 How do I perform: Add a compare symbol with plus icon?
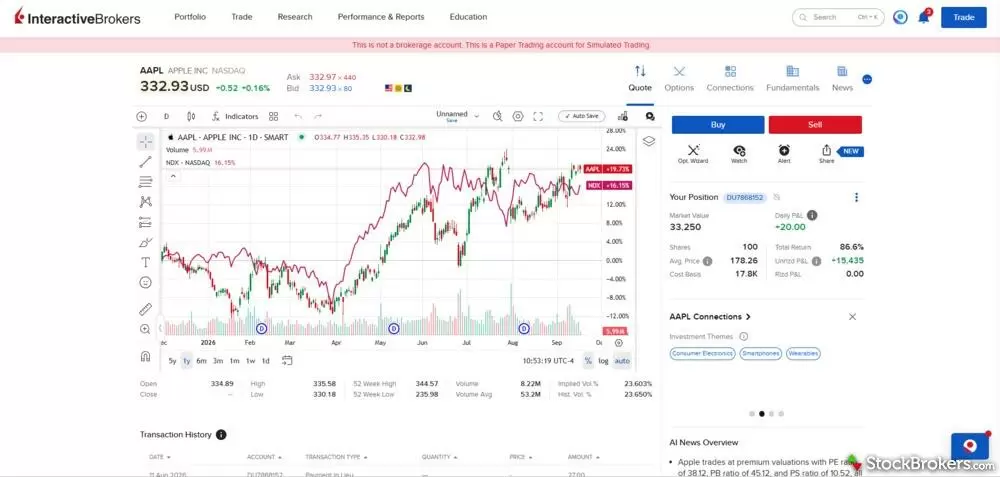tap(142, 116)
